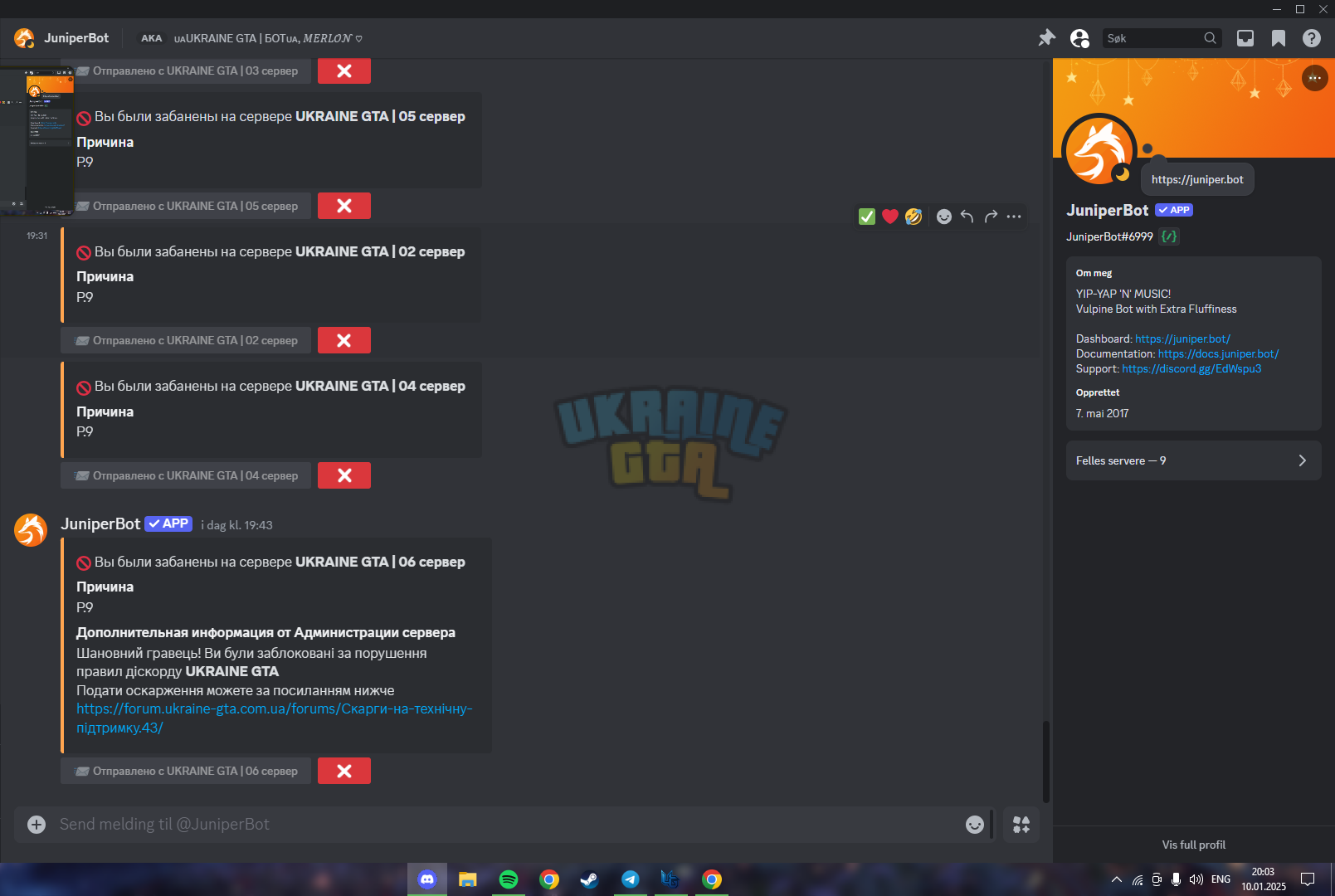This screenshot has height=896, width=1335.
Task: Open volume control in system tray
Action: click(1196, 879)
